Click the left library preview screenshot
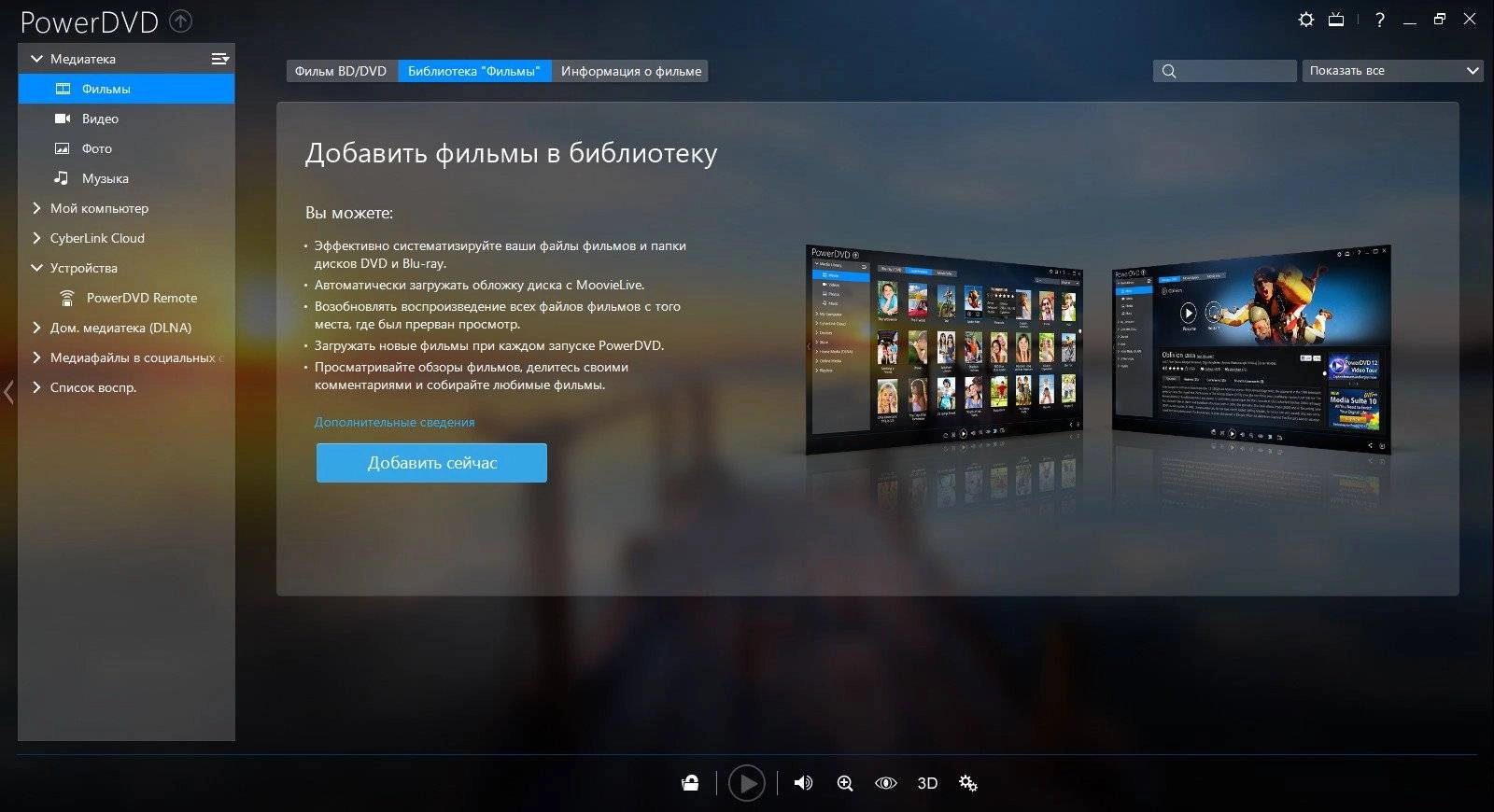1494x812 pixels. click(944, 349)
